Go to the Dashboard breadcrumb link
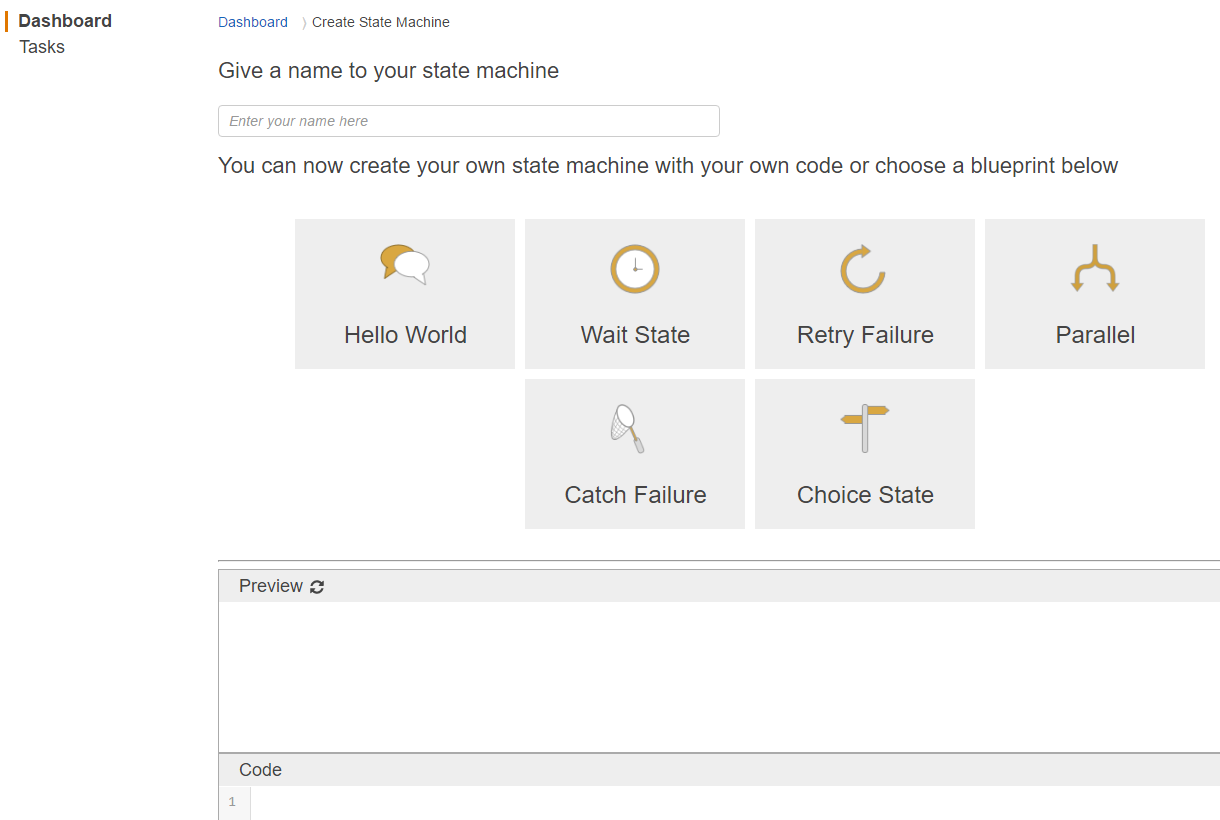 253,22
